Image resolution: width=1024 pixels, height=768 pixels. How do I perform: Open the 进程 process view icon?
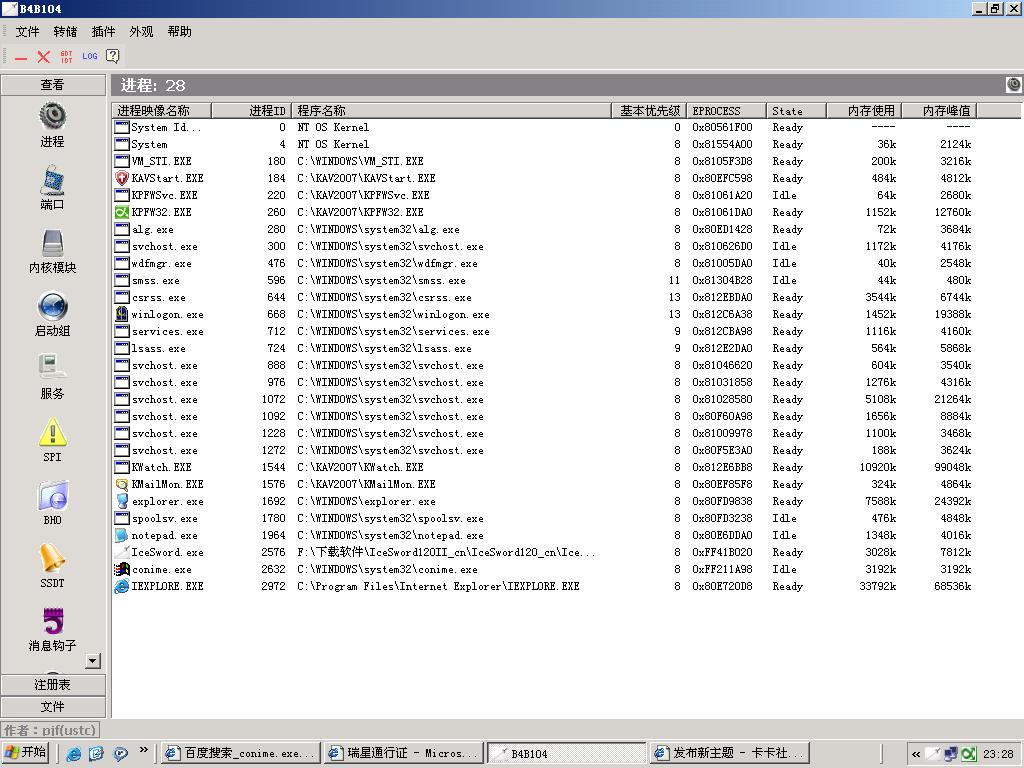tap(52, 117)
